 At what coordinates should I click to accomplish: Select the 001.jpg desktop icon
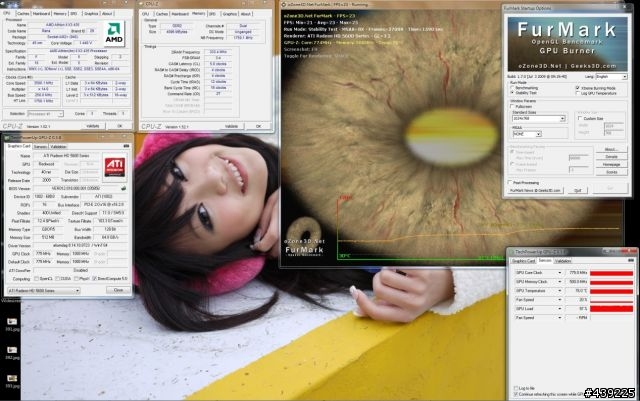click(12, 324)
